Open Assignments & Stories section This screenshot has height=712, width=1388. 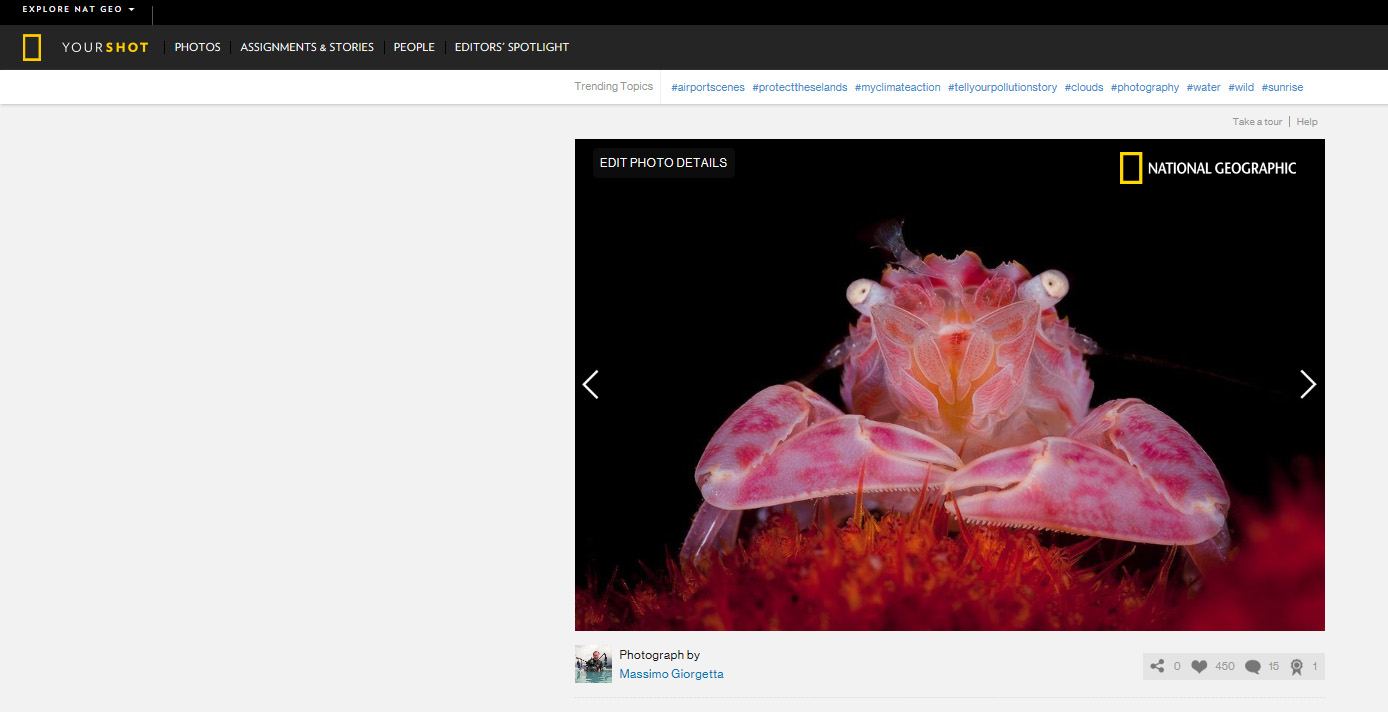[x=307, y=47]
